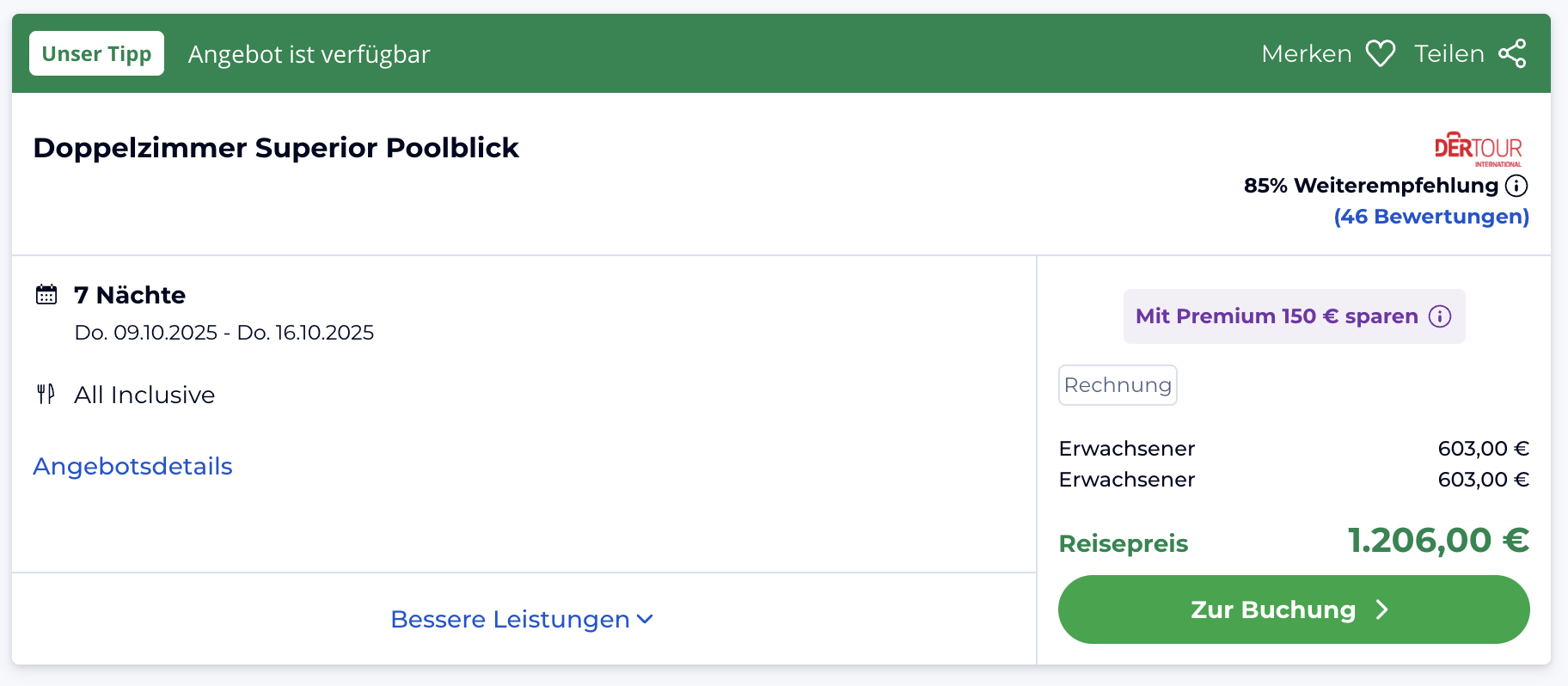Open info icon in Premium savings badge
The width and height of the screenshot is (1568, 686).
pos(1440,316)
